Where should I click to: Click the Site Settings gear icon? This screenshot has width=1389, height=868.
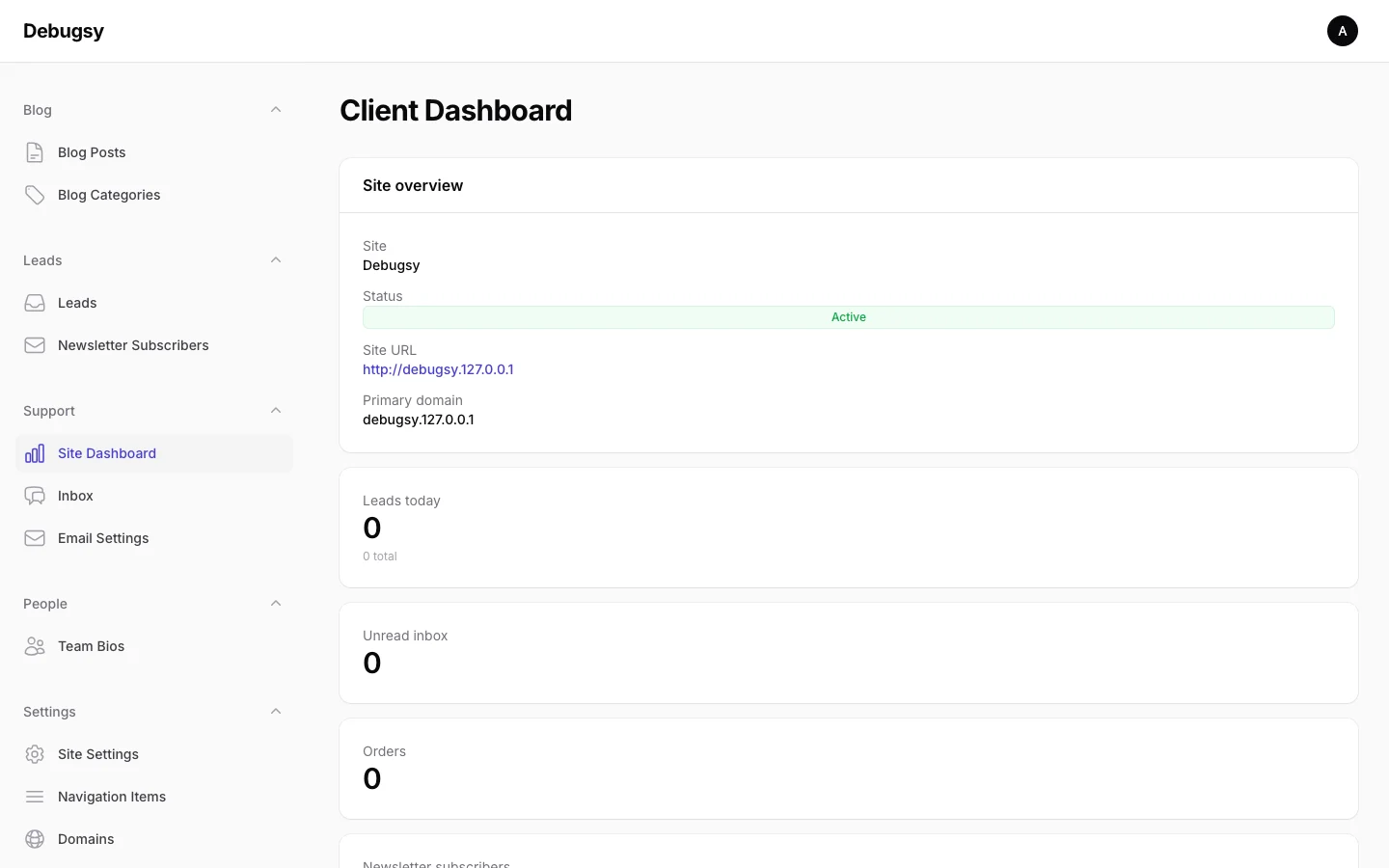35,754
